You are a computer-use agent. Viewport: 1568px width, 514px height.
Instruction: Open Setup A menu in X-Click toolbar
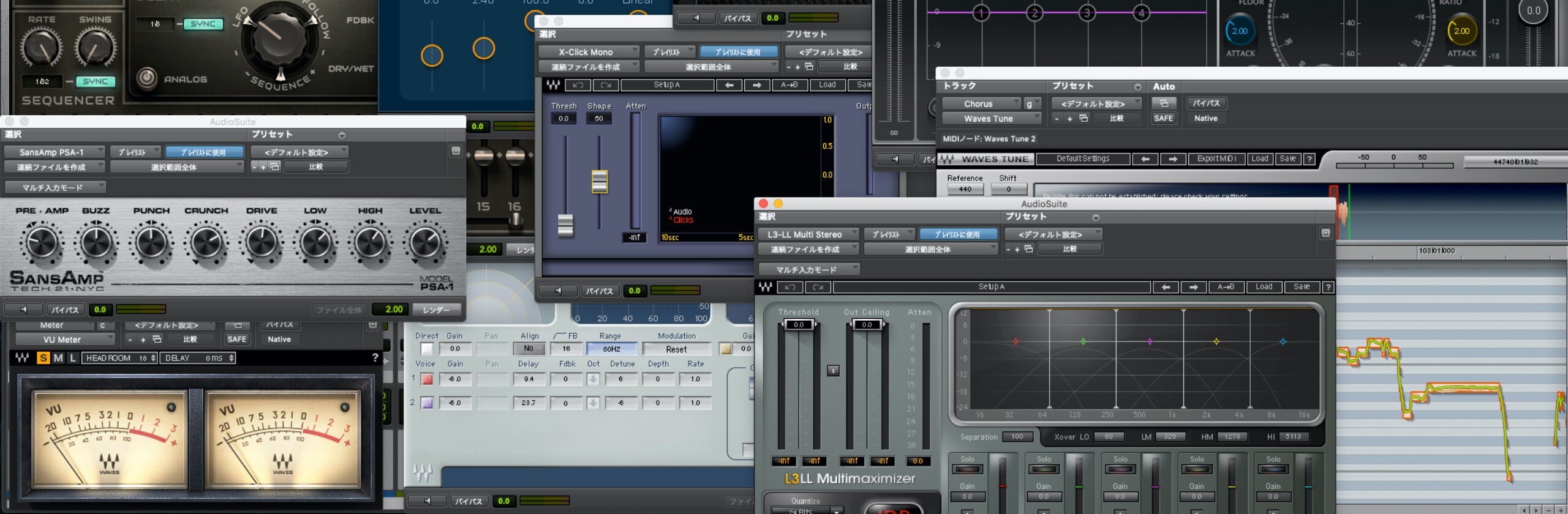(668, 85)
